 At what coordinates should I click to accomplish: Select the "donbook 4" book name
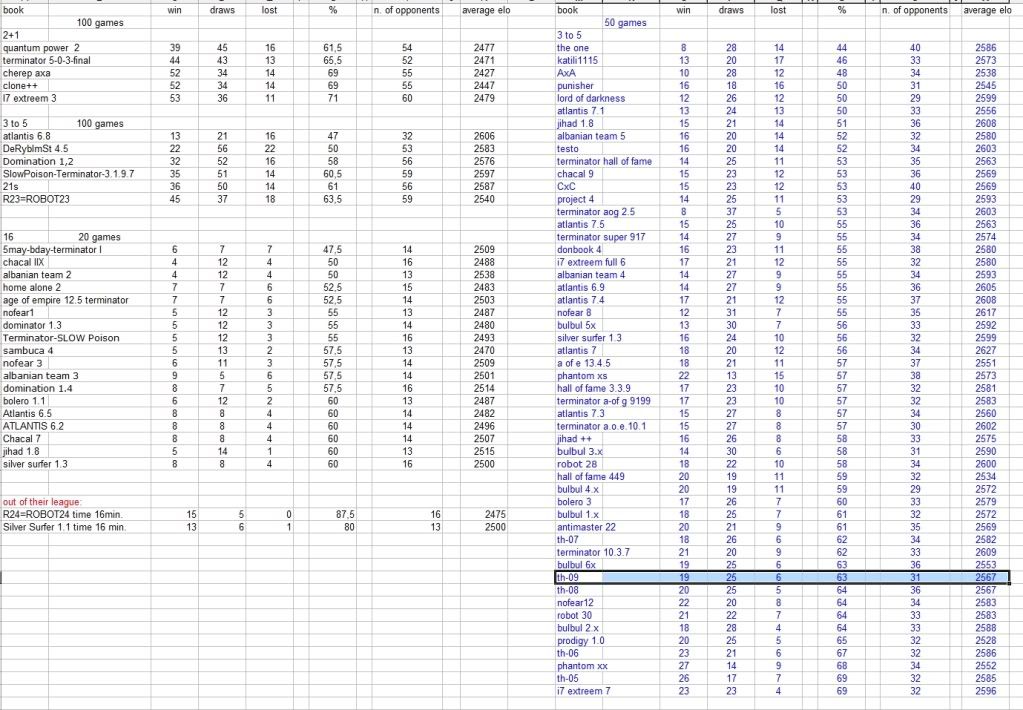pos(579,250)
